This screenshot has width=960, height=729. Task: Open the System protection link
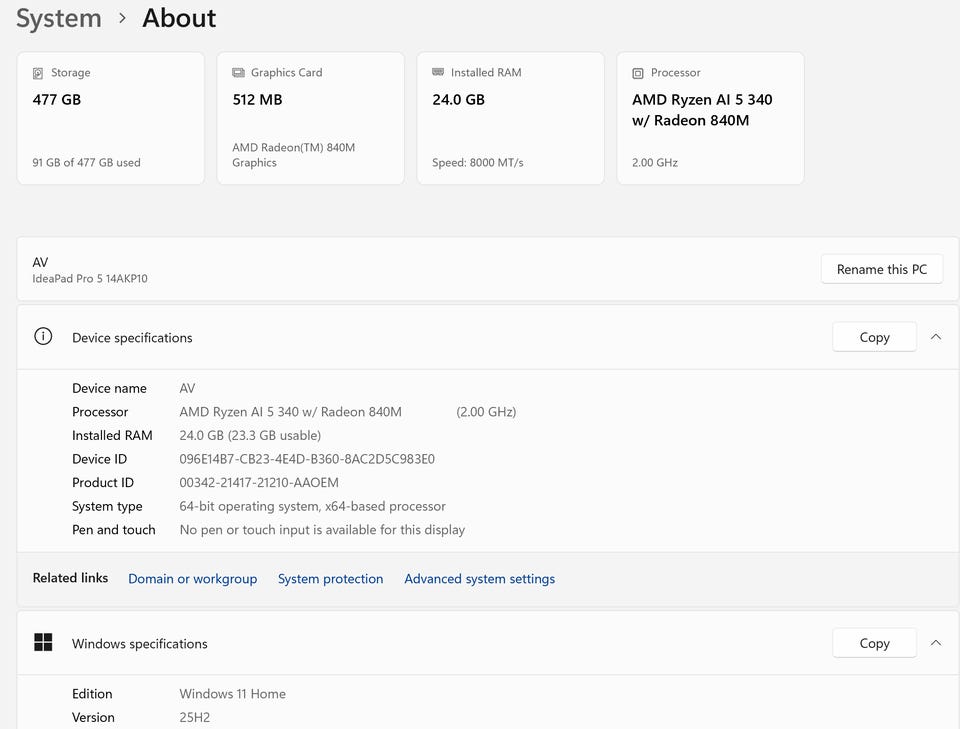pos(330,579)
